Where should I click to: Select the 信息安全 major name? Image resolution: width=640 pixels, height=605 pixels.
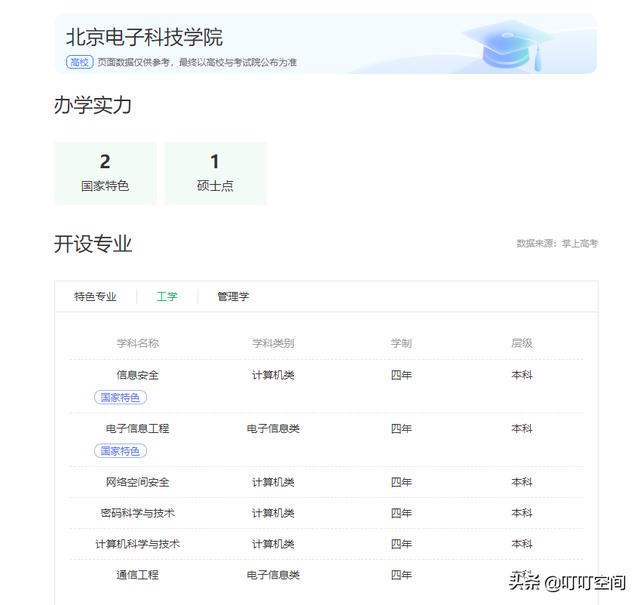pyautogui.click(x=138, y=375)
